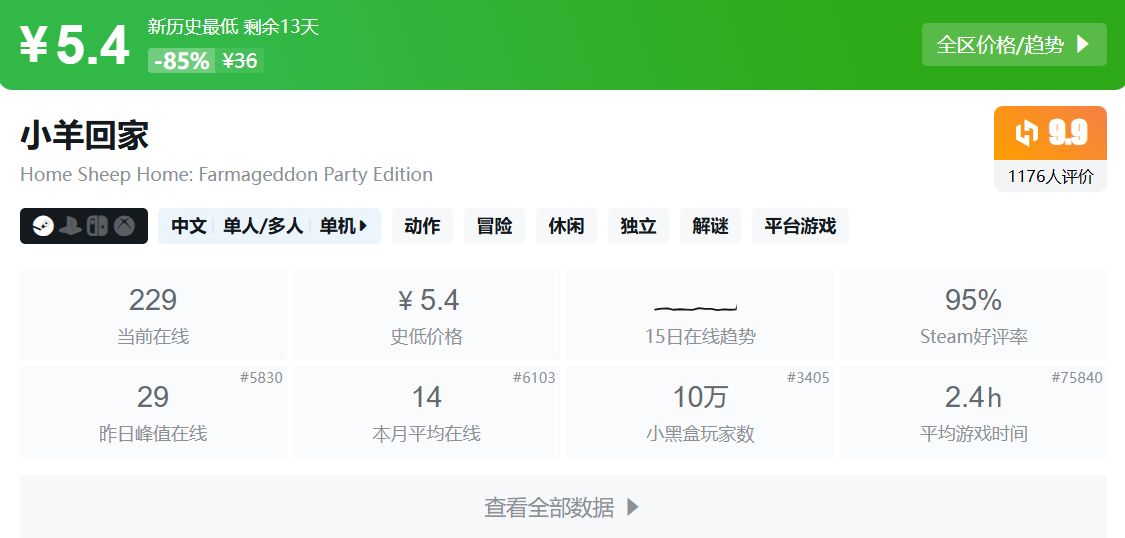This screenshot has height=538, width=1125.
Task: Click the Home Sheep Home English subtitle
Action: click(226, 174)
